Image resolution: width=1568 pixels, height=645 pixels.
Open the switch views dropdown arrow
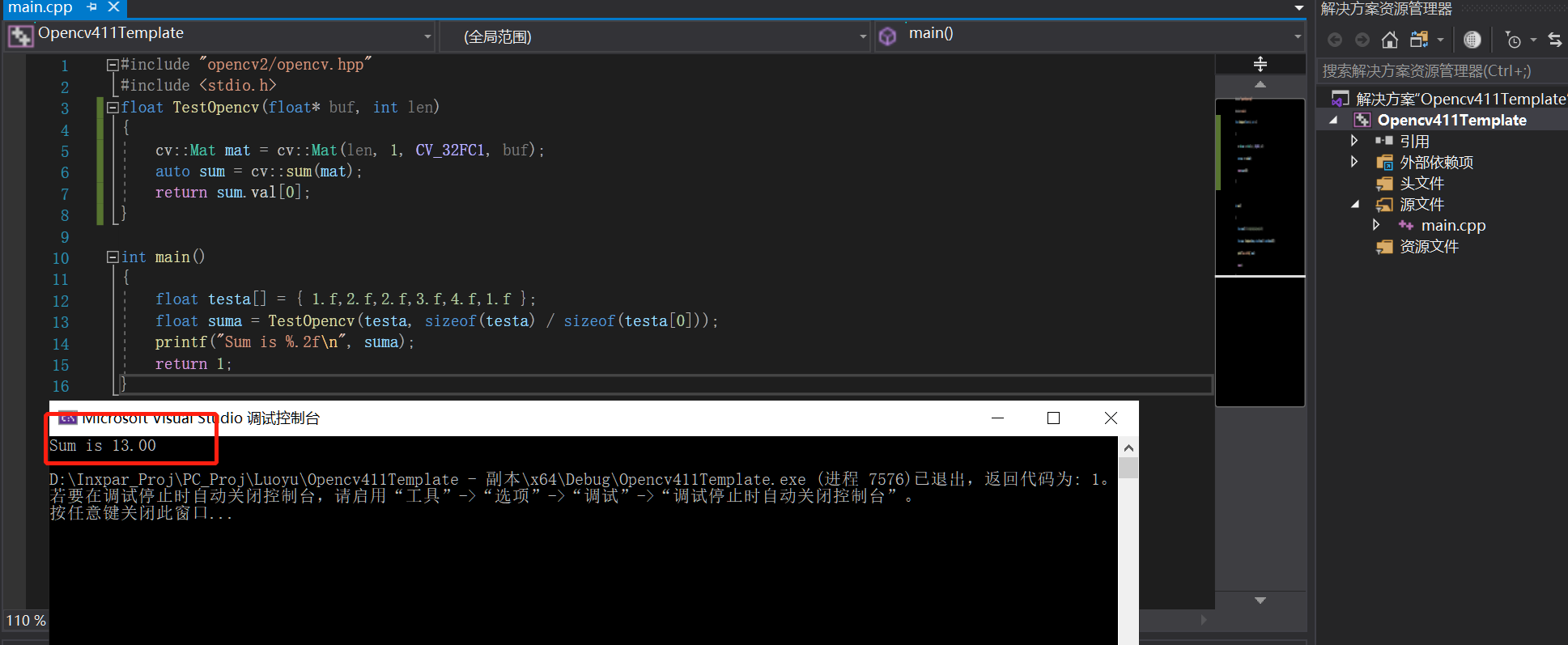point(1440,40)
